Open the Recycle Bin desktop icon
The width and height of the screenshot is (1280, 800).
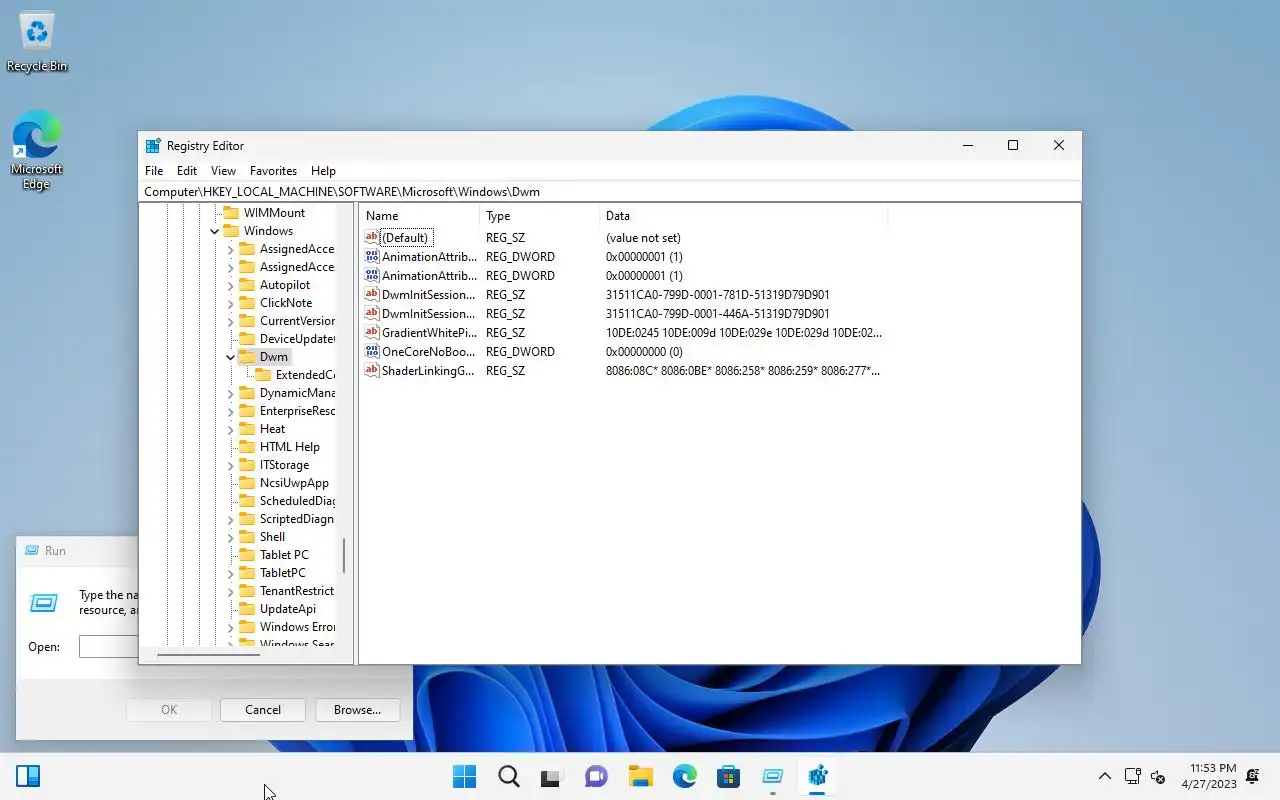tap(37, 42)
